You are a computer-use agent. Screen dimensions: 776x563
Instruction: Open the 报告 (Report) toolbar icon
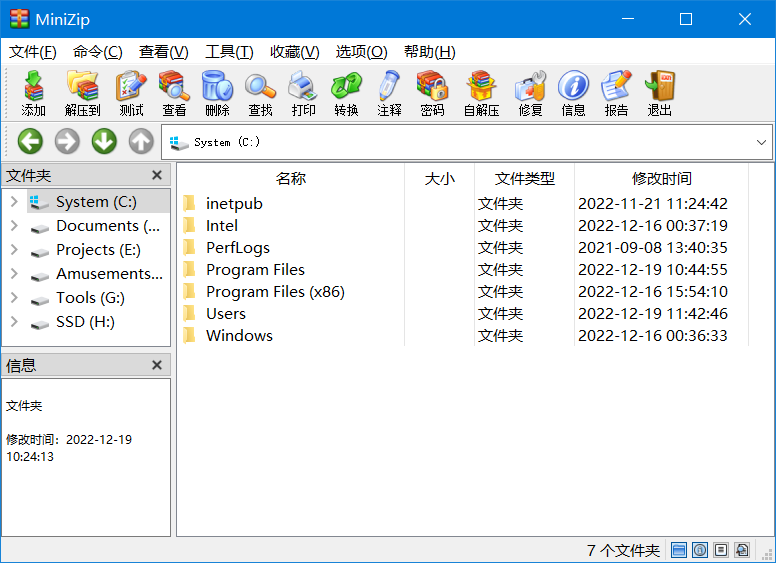[616, 94]
